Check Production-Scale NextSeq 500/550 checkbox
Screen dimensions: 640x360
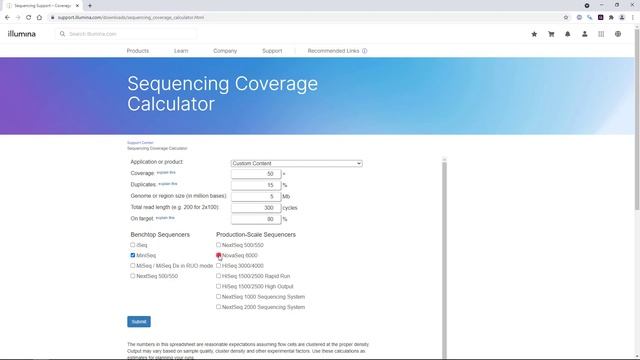pos(218,245)
